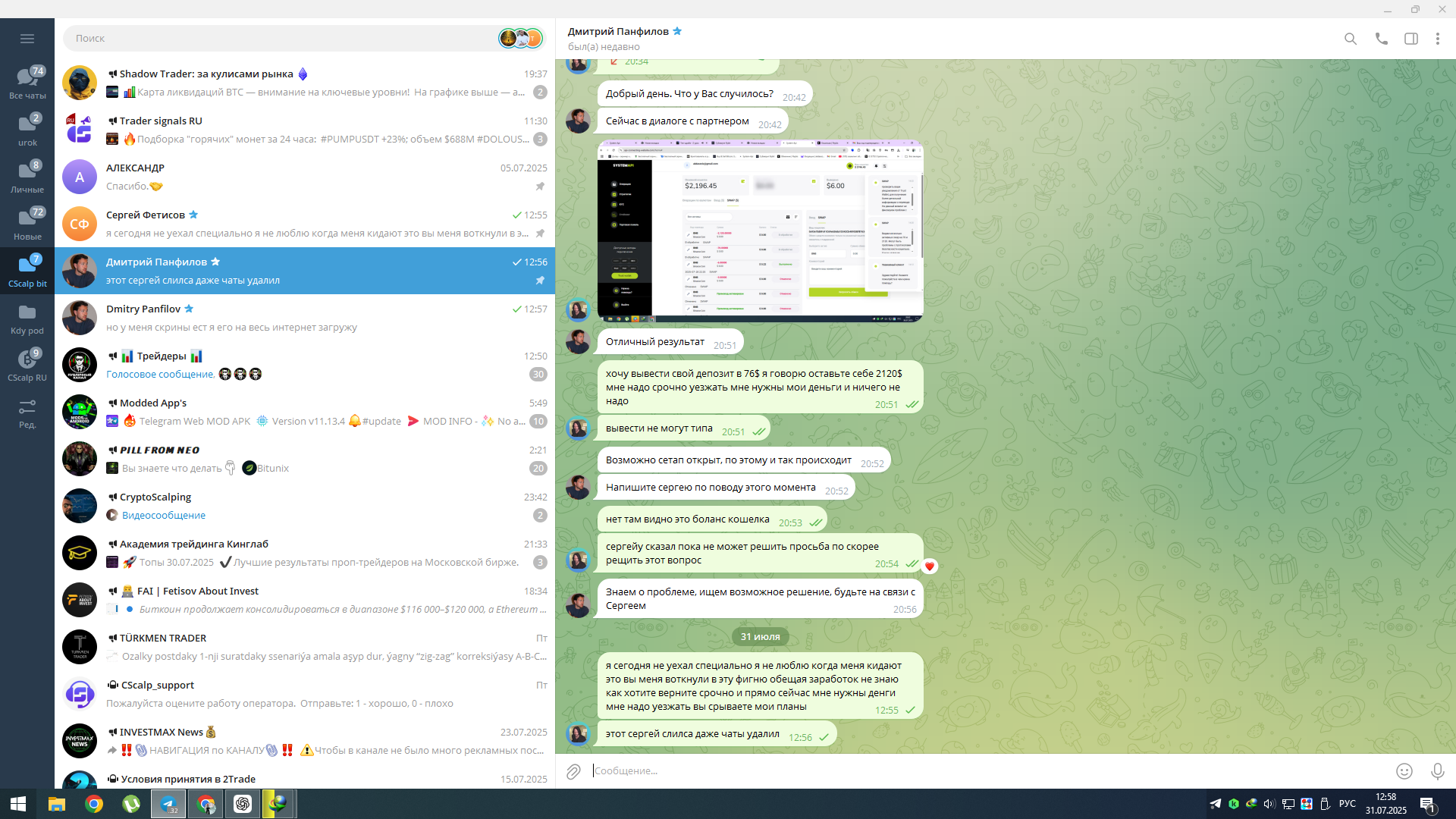1456x819 pixels.
Task: Click the paperclip attach file icon
Action: click(x=573, y=771)
